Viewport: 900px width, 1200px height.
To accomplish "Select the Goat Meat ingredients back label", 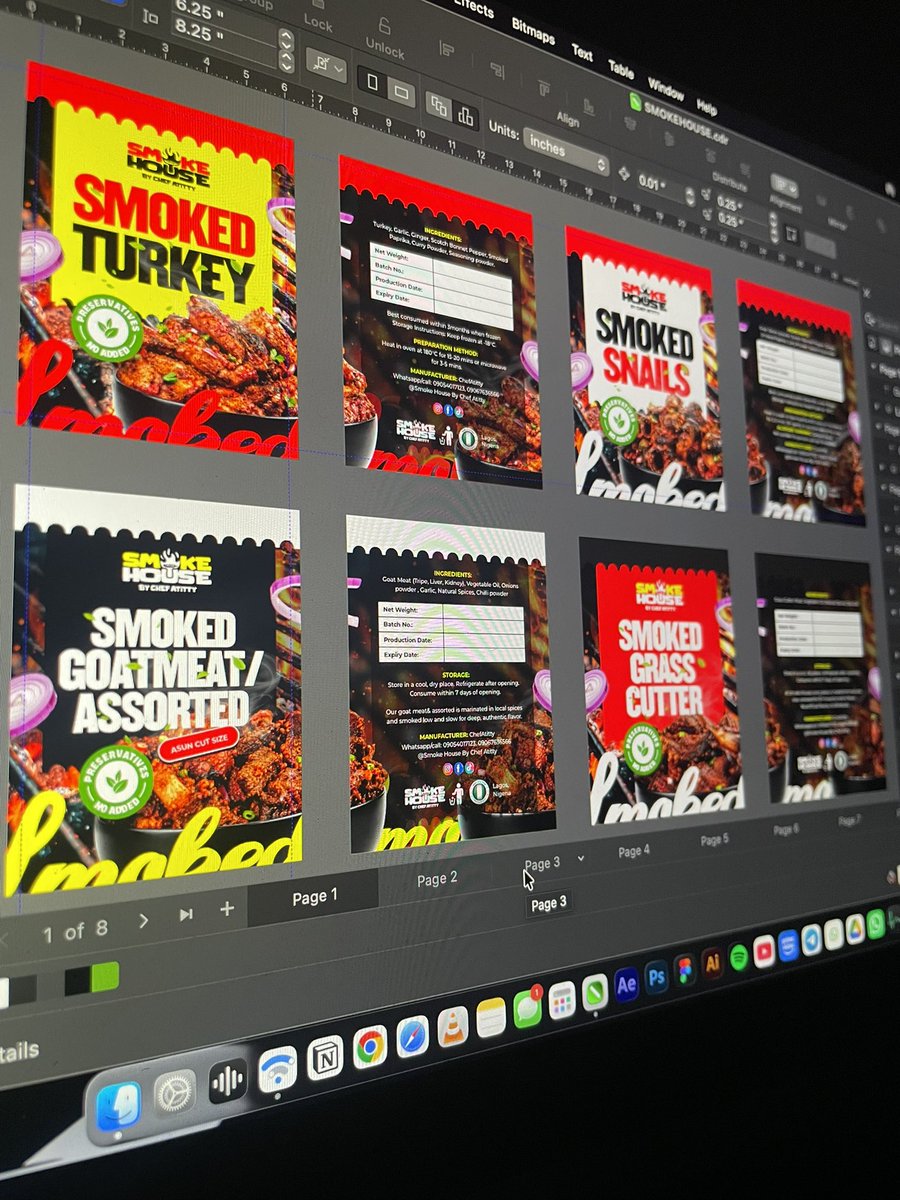I will click(x=450, y=683).
